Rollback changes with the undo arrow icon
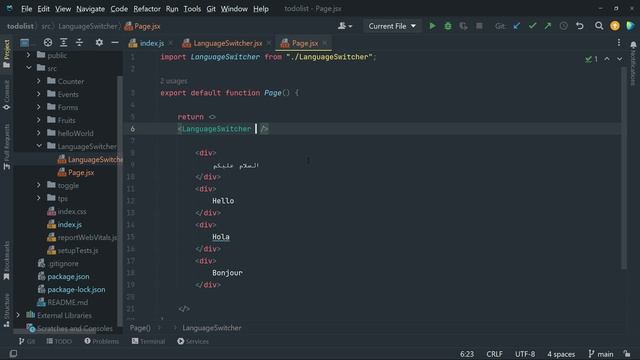Image resolution: width=640 pixels, height=360 pixels. pos(580,26)
